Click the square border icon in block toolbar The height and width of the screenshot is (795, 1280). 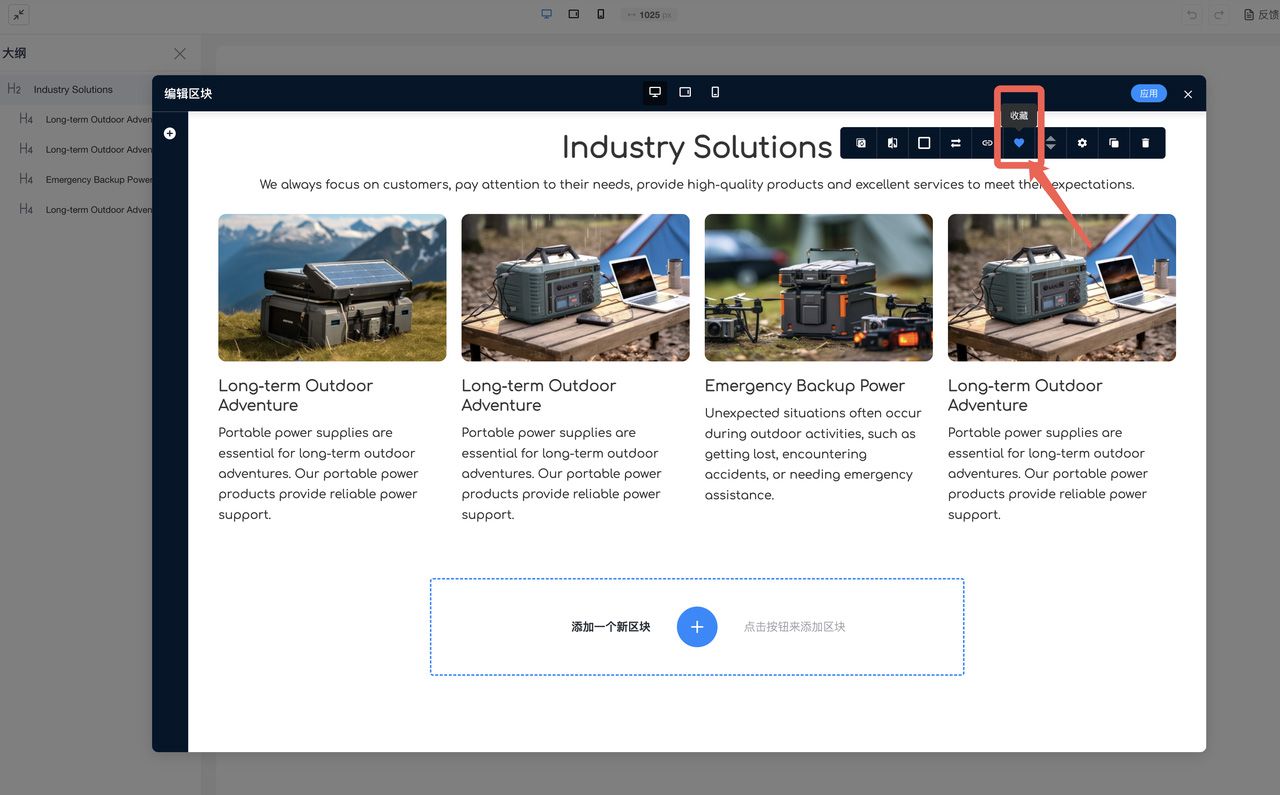tap(924, 143)
